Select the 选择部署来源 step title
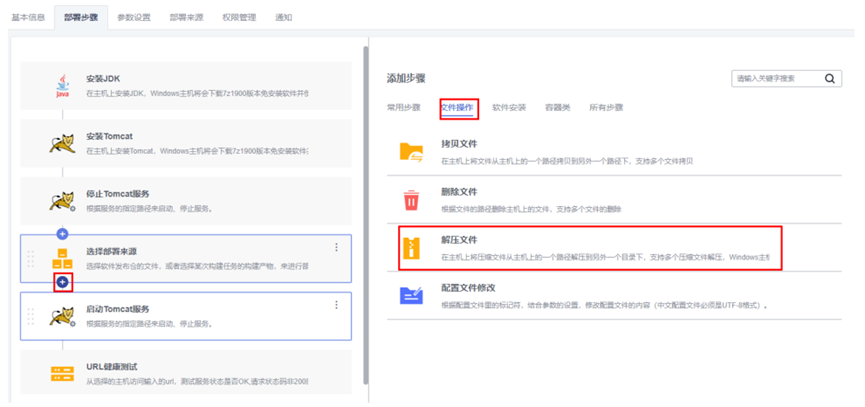Viewport: 865px width, 407px height. click(x=111, y=251)
